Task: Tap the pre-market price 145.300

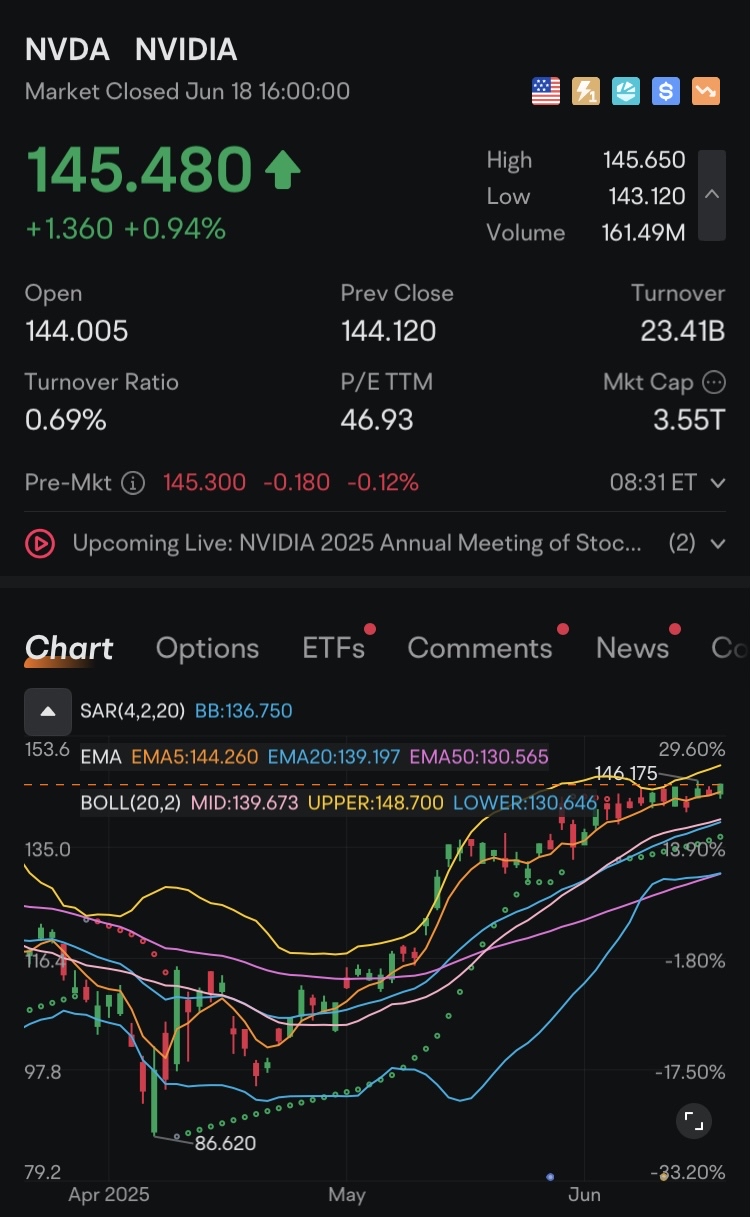Action: point(204,483)
